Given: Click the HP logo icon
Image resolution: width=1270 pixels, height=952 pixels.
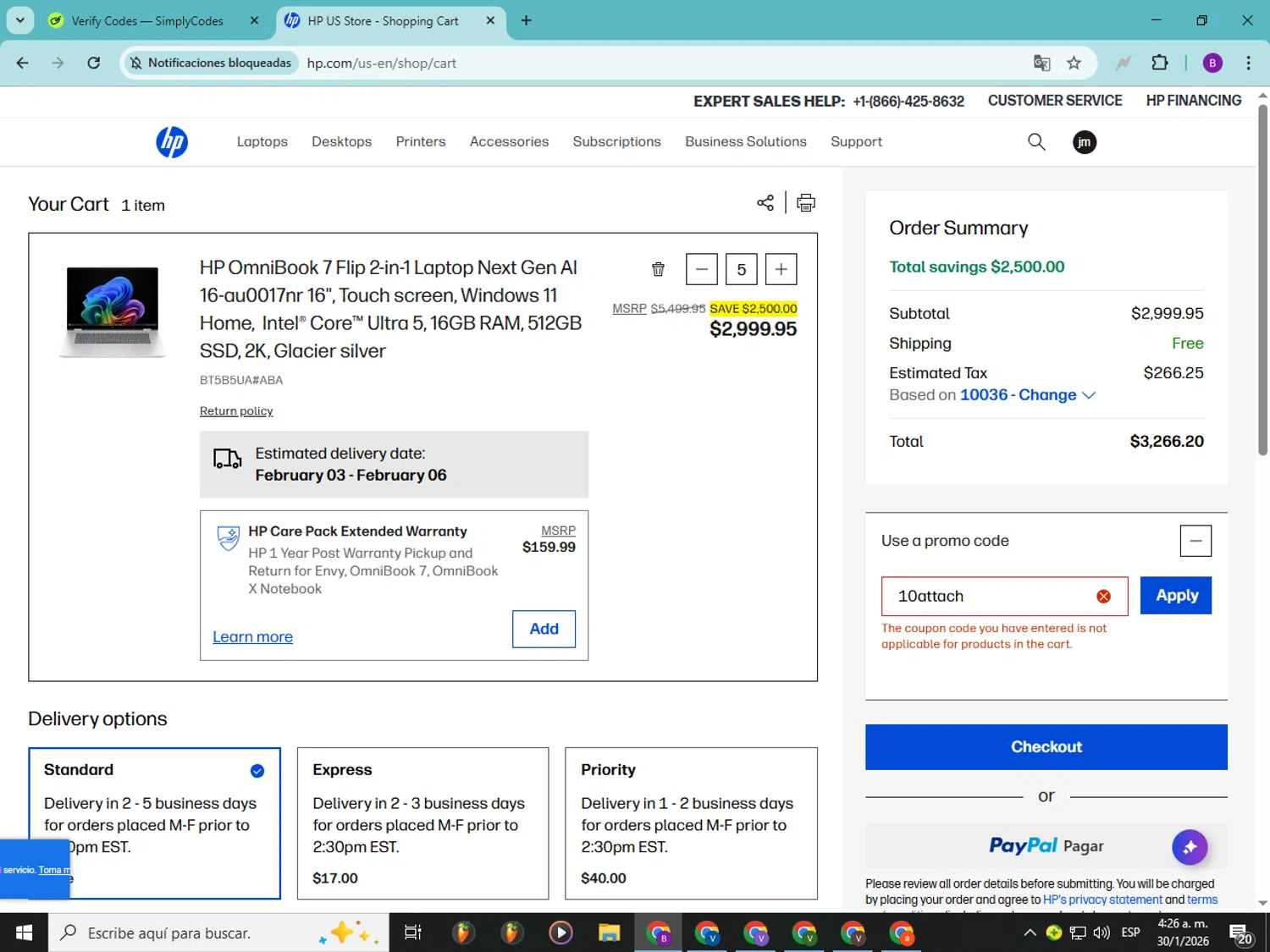Looking at the screenshot, I should click(x=172, y=142).
